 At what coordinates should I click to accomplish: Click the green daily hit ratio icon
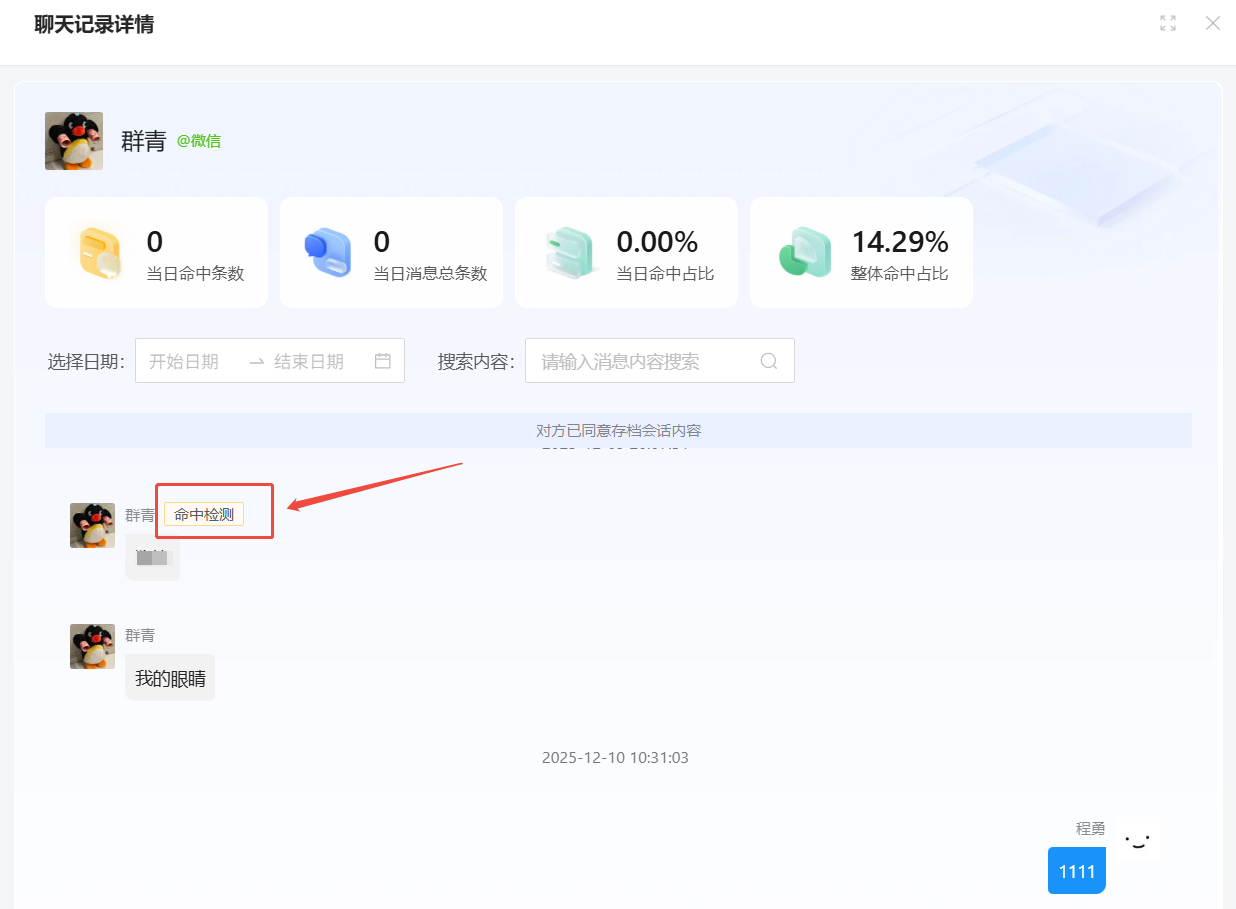567,252
